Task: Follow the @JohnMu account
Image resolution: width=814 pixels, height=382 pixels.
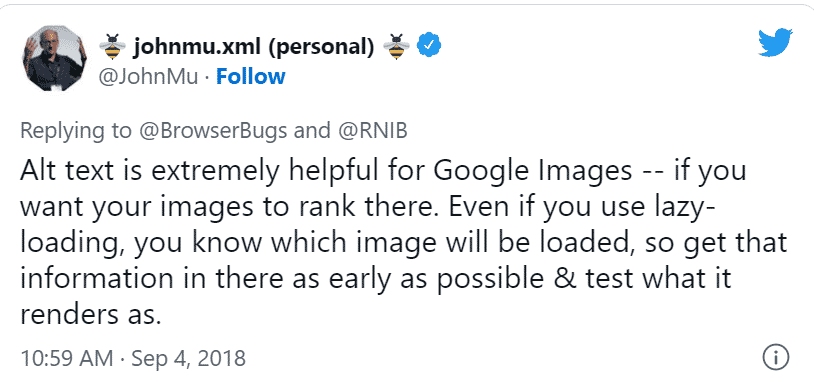Action: pyautogui.click(x=251, y=77)
